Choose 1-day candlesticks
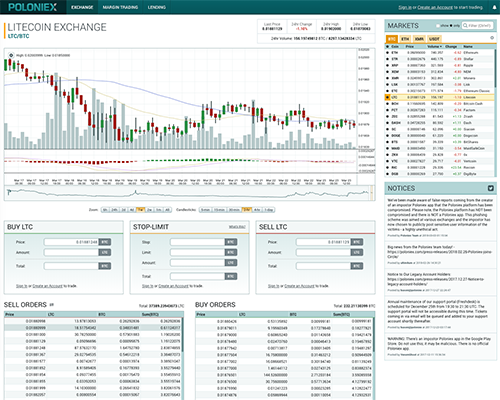 click(x=269, y=210)
